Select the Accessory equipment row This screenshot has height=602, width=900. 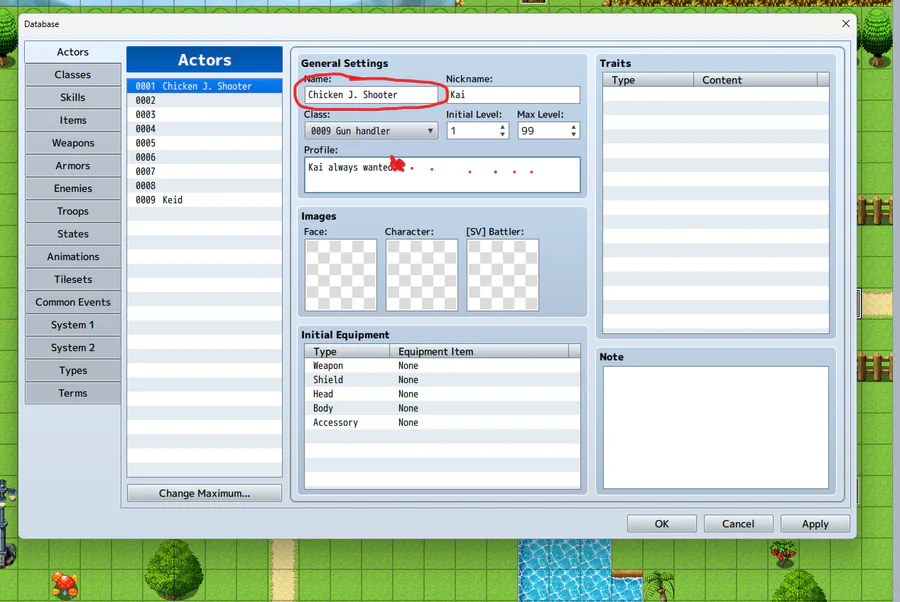442,422
